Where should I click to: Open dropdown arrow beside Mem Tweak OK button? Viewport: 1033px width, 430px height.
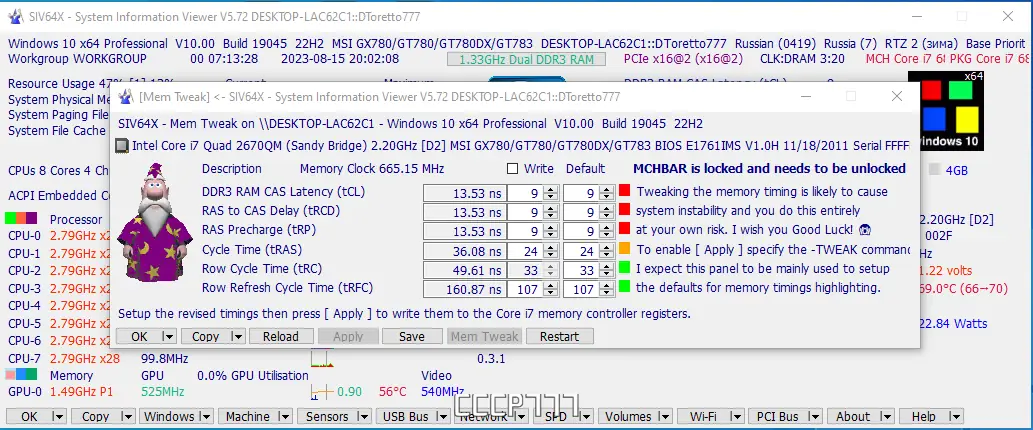pyautogui.click(x=169, y=336)
